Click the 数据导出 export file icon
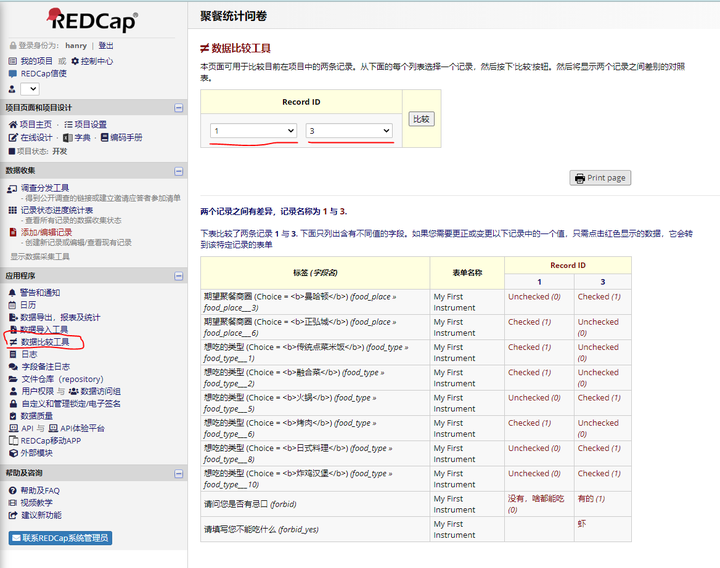Image resolution: width=720 pixels, height=568 pixels. point(13,317)
